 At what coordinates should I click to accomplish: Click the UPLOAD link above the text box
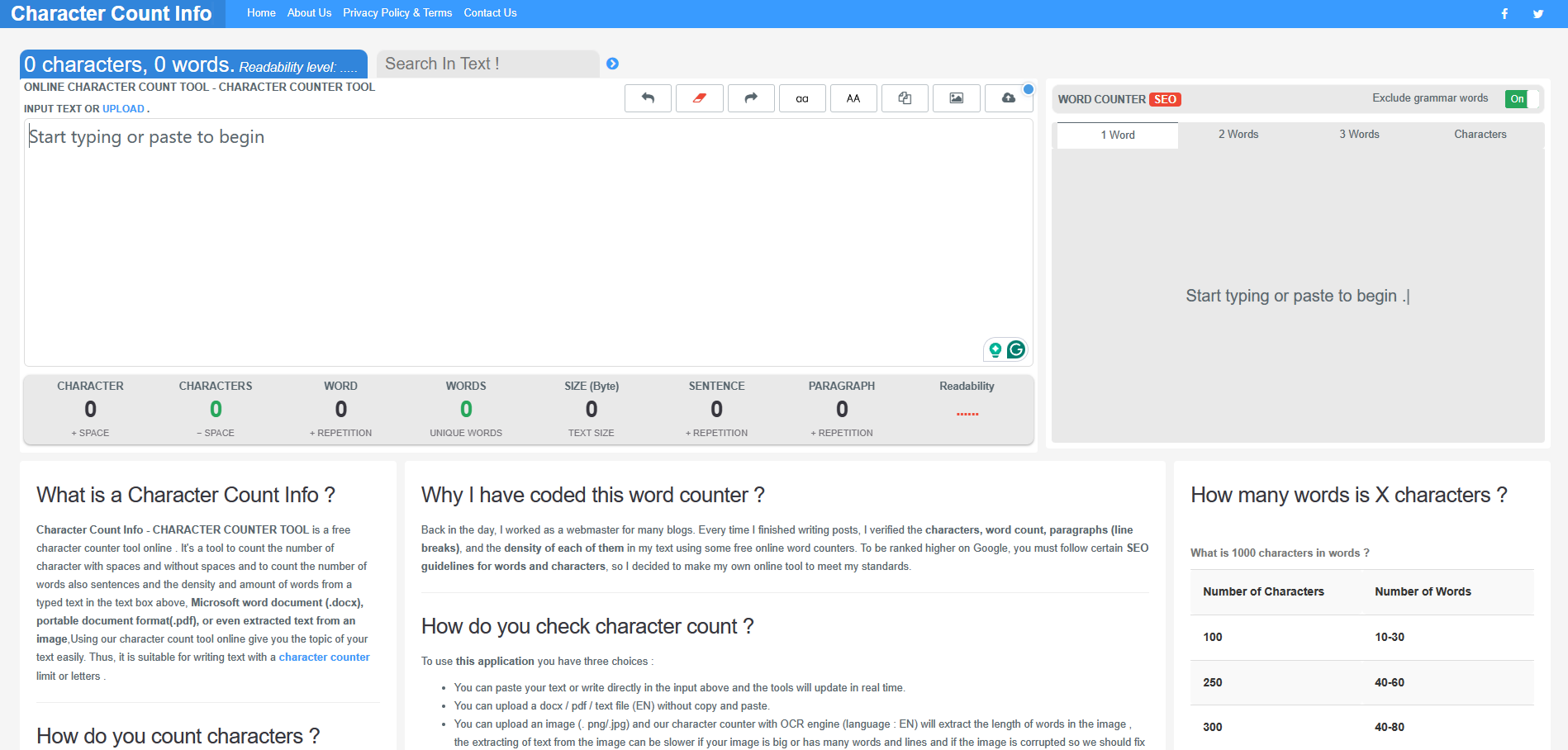coord(123,109)
